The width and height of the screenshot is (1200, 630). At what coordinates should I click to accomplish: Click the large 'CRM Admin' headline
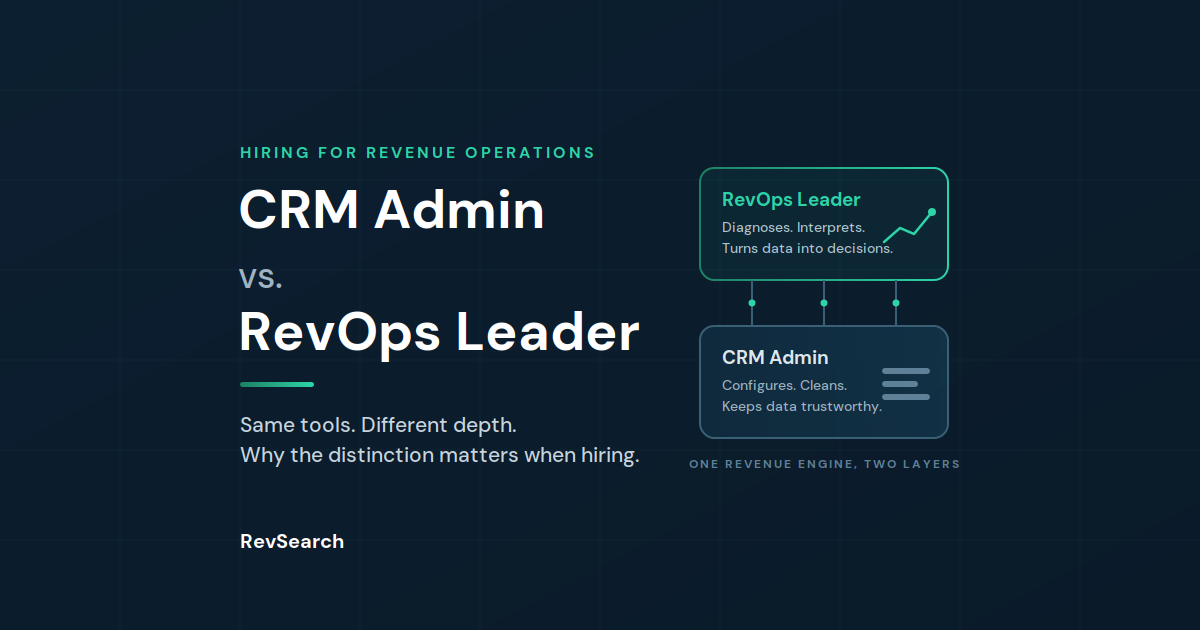(392, 210)
